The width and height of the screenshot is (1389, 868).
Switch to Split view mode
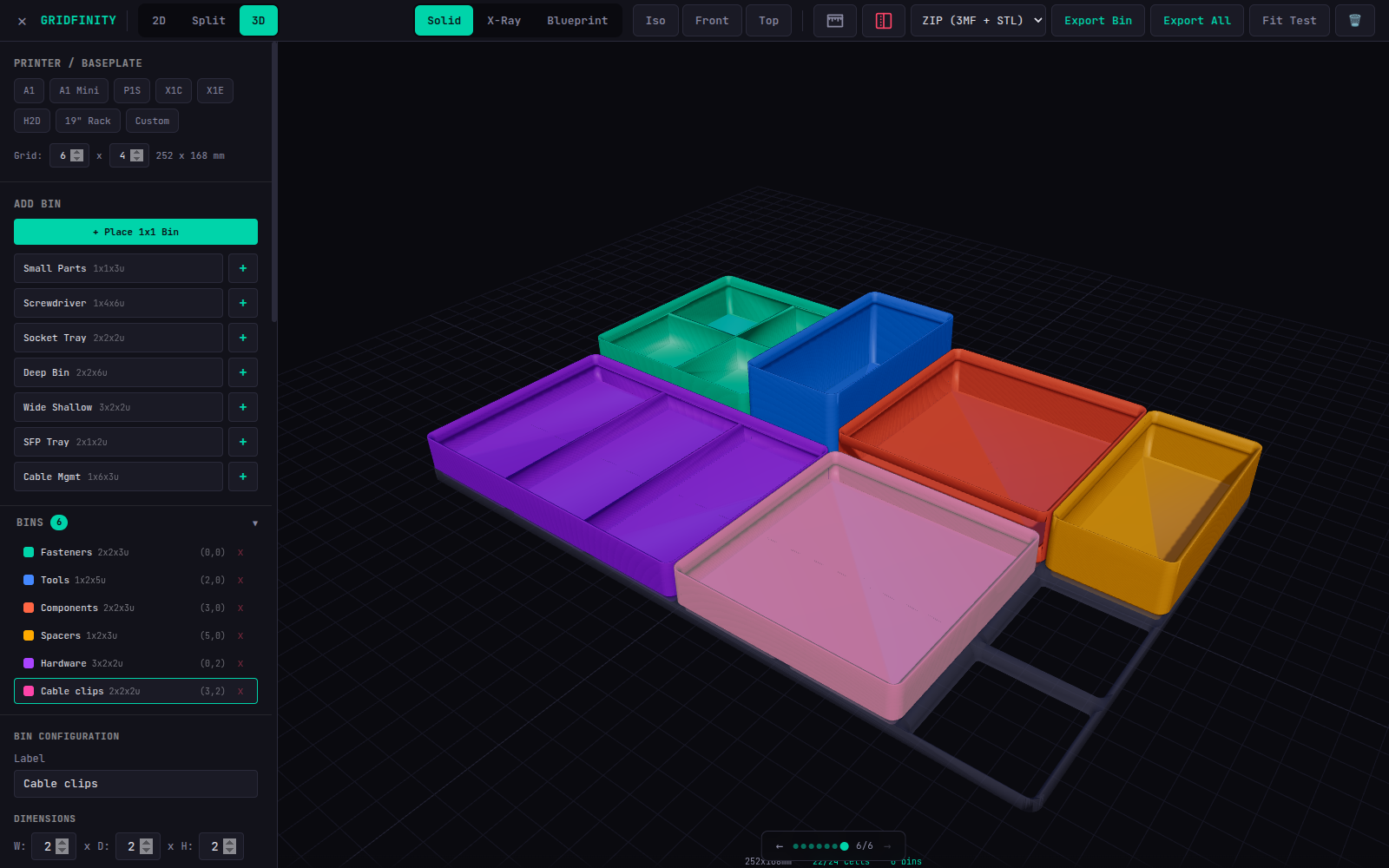208,21
